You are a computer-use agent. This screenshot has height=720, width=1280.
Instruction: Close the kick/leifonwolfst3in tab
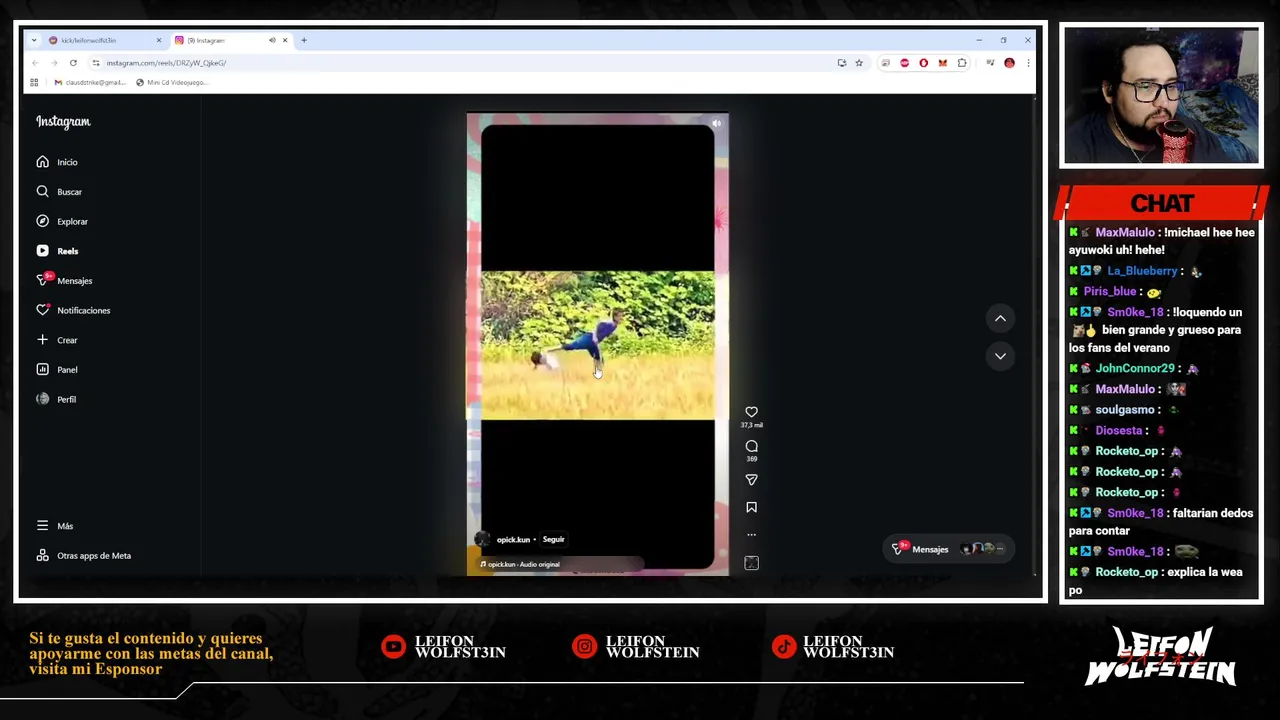point(158,40)
